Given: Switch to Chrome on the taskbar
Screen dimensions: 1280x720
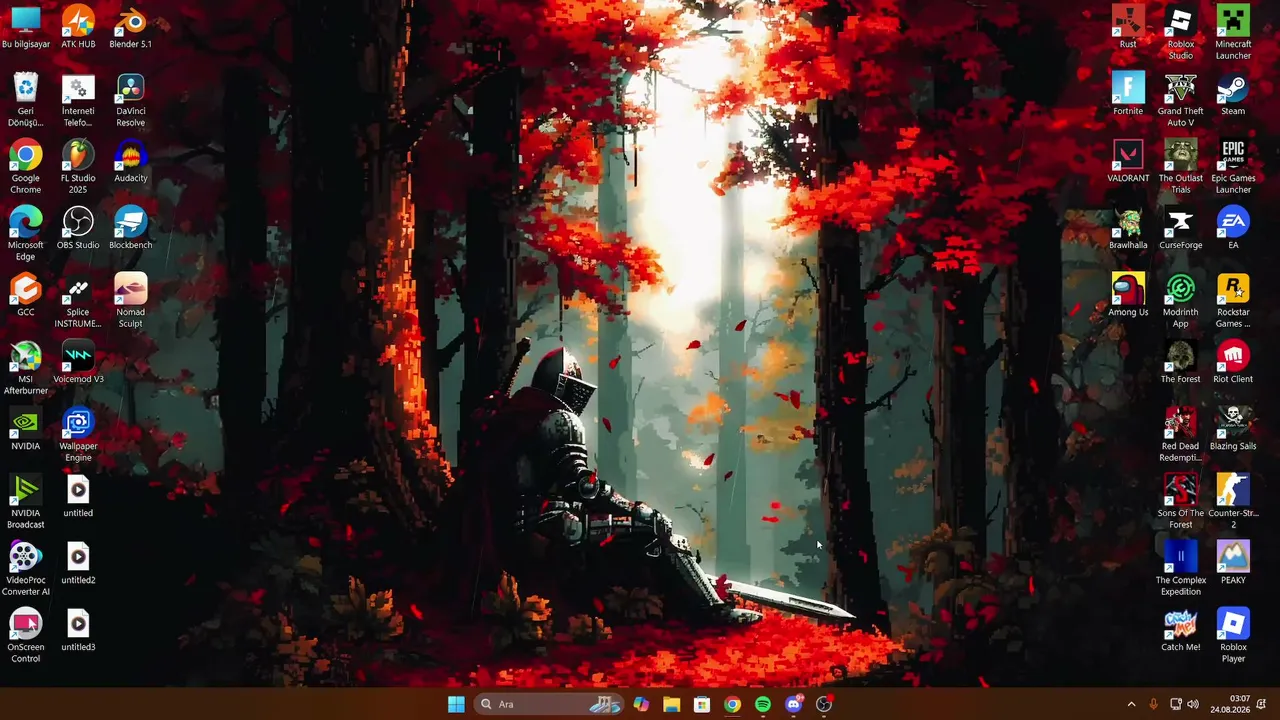Looking at the screenshot, I should coord(733,704).
